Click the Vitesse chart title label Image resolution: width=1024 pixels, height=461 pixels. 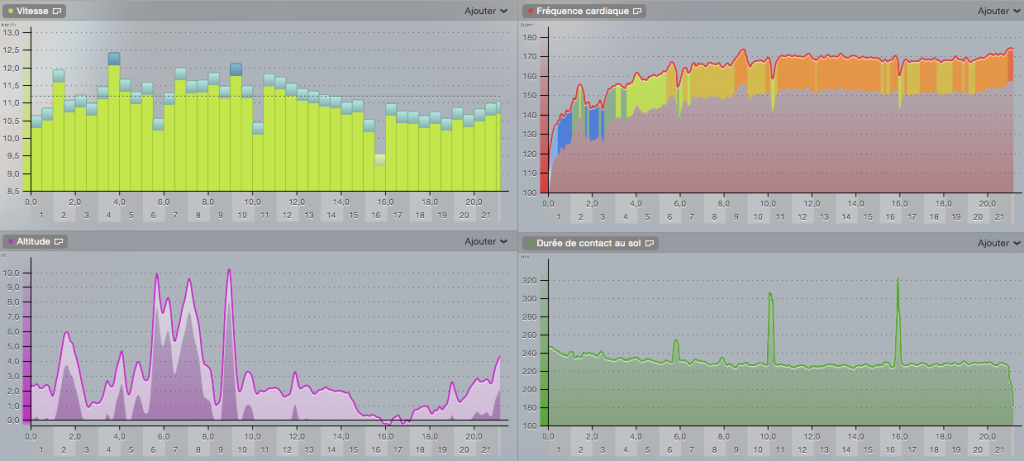click(32, 11)
